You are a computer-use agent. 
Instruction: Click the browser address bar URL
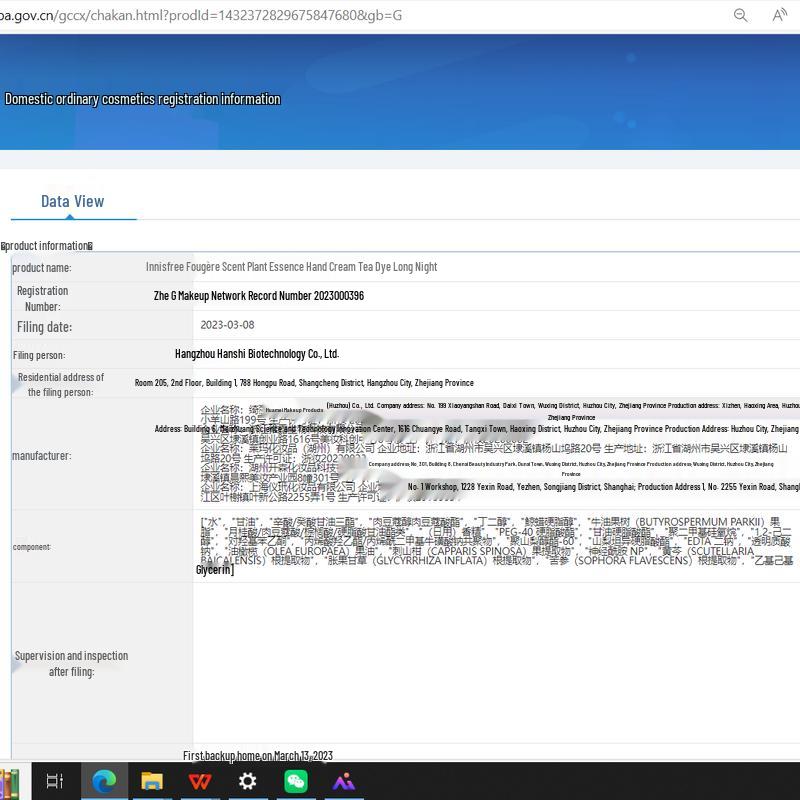[200, 15]
